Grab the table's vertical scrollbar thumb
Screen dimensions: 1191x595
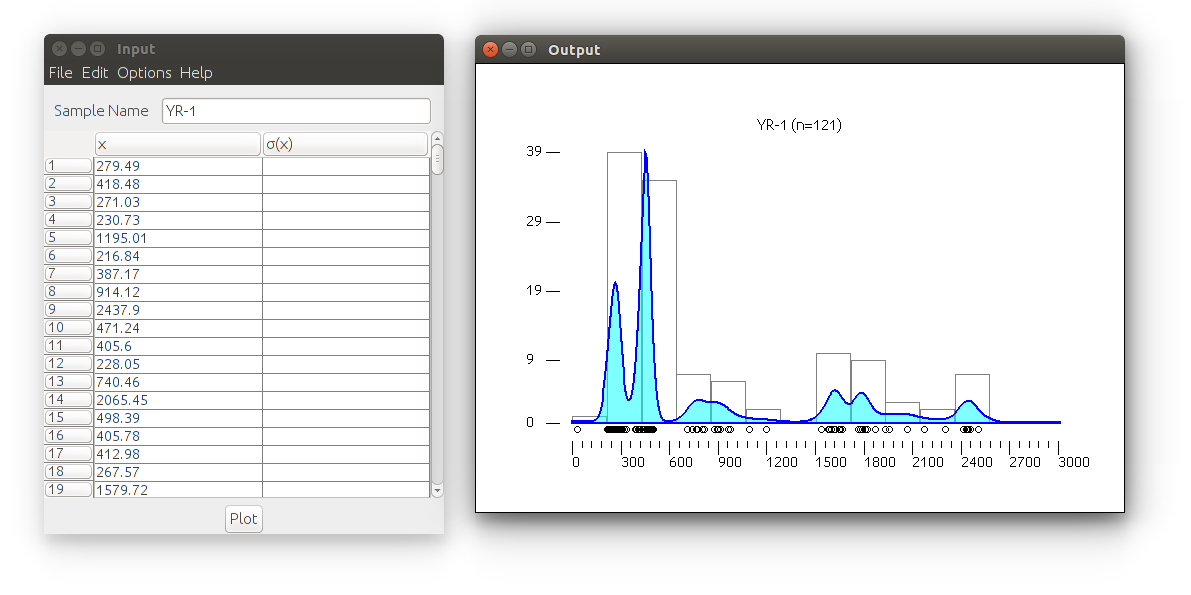tap(437, 160)
